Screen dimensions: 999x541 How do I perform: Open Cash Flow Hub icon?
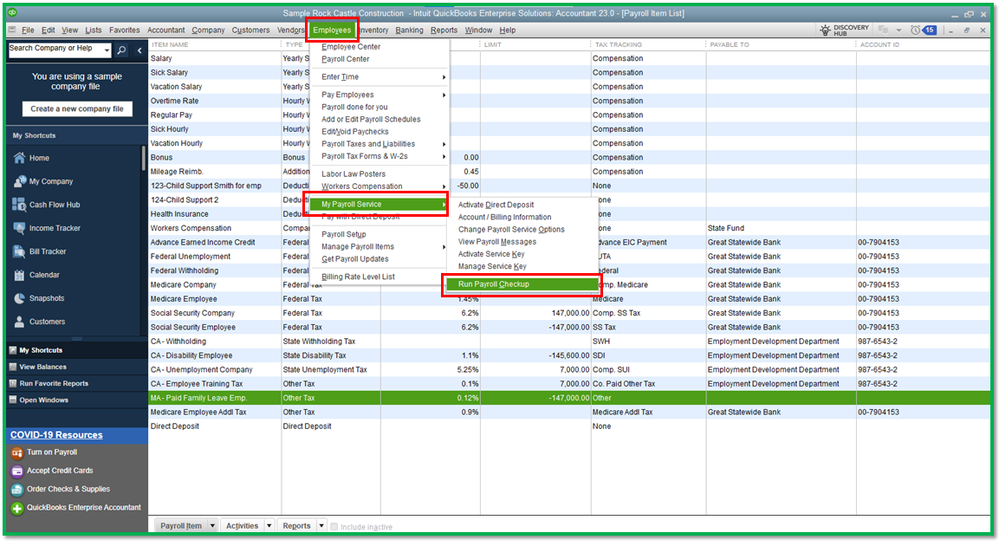point(19,205)
